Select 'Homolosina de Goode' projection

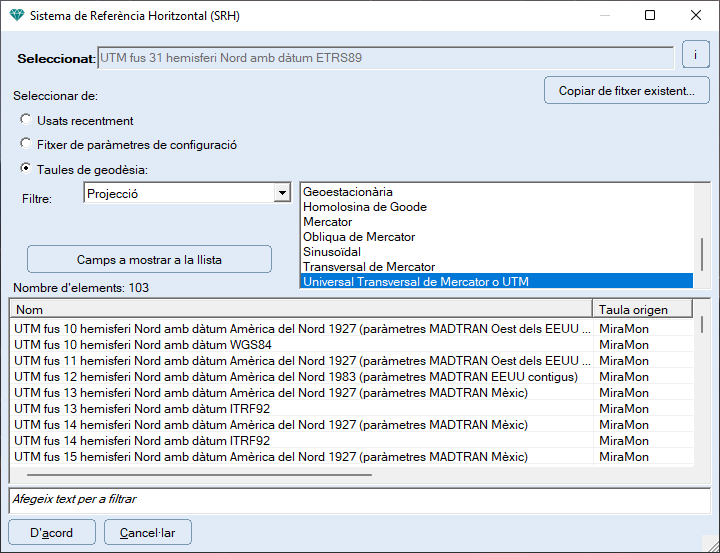[496, 207]
